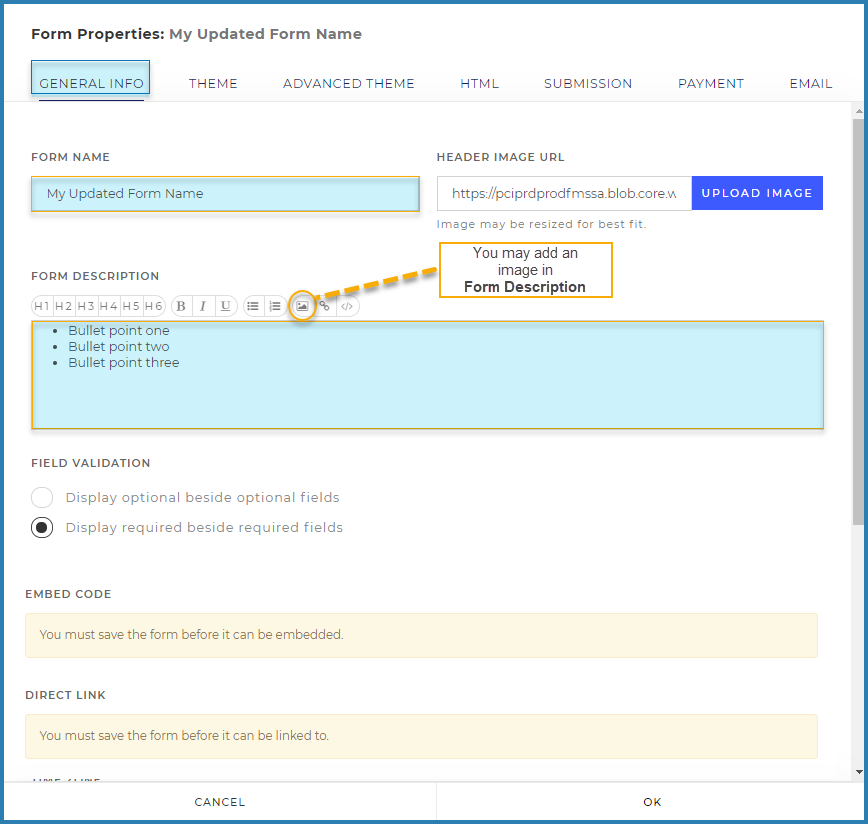Confirm changes with the OK button
Image resolution: width=868 pixels, height=824 pixels.
coord(652,802)
